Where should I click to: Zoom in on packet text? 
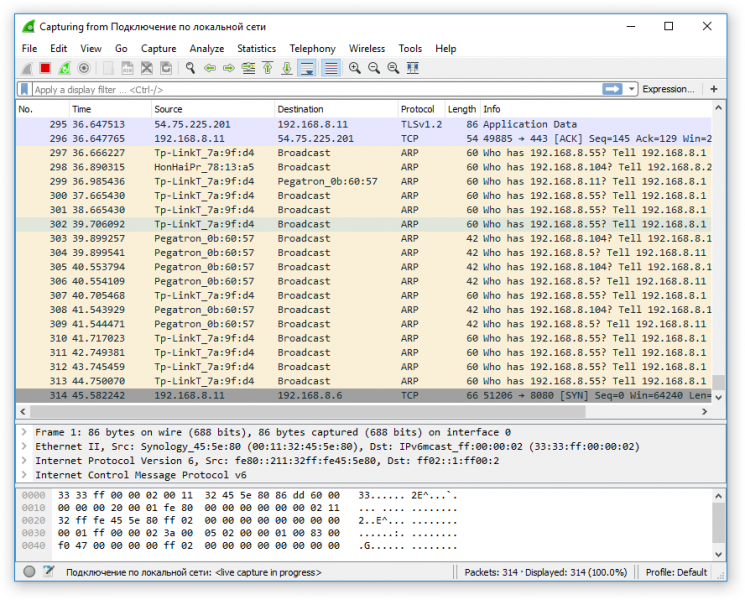coord(354,68)
